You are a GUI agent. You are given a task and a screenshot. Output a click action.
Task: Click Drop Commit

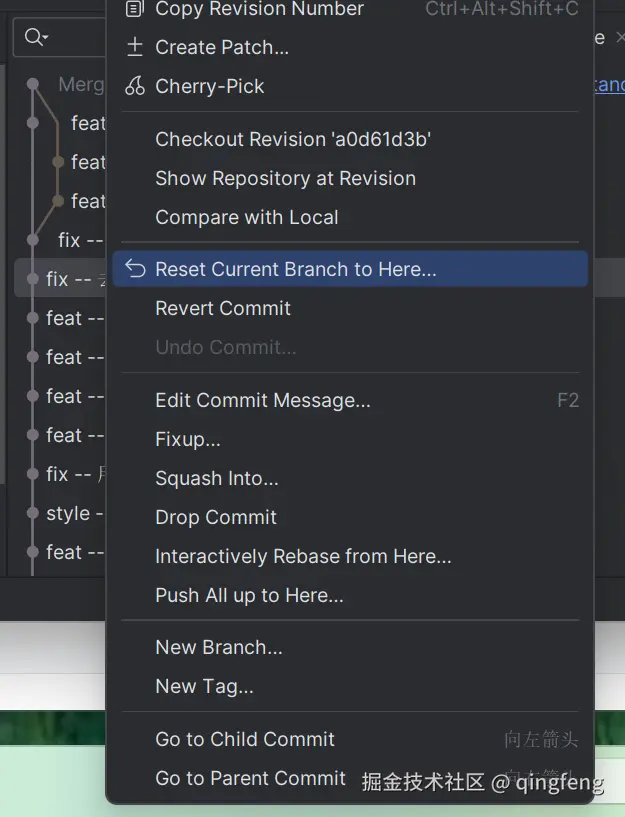coord(216,518)
